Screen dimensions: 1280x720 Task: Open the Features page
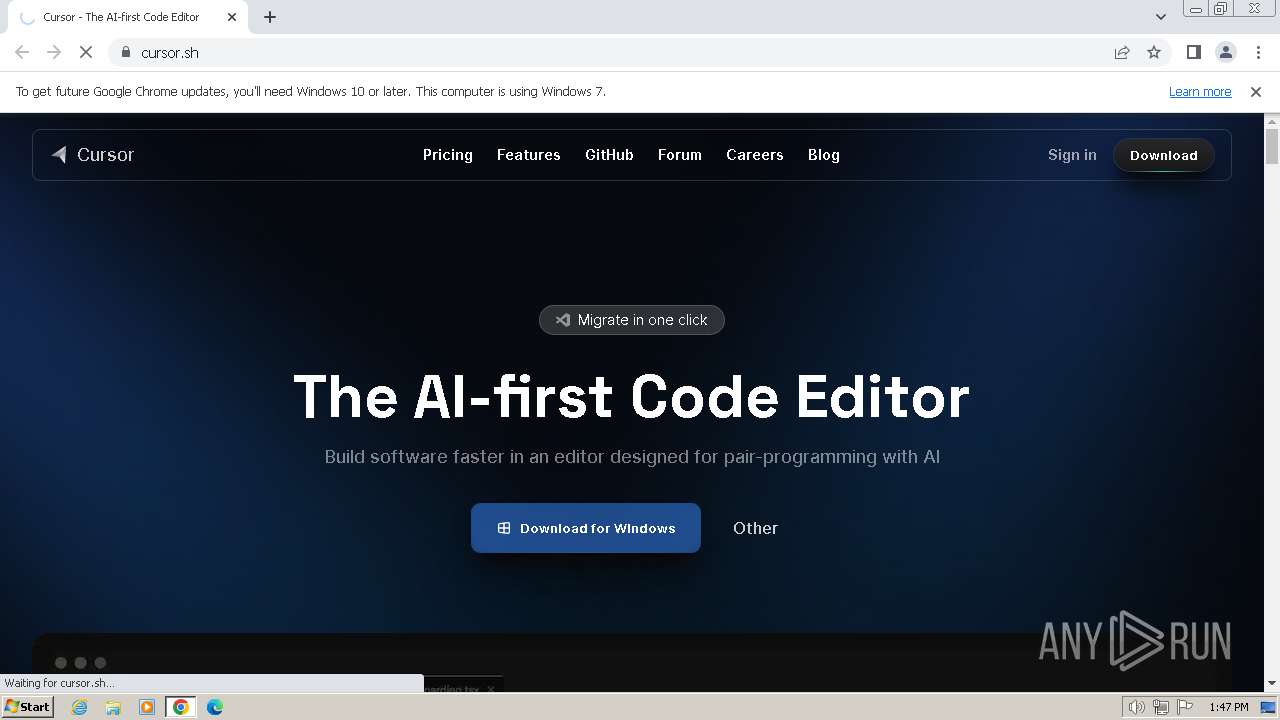528,155
